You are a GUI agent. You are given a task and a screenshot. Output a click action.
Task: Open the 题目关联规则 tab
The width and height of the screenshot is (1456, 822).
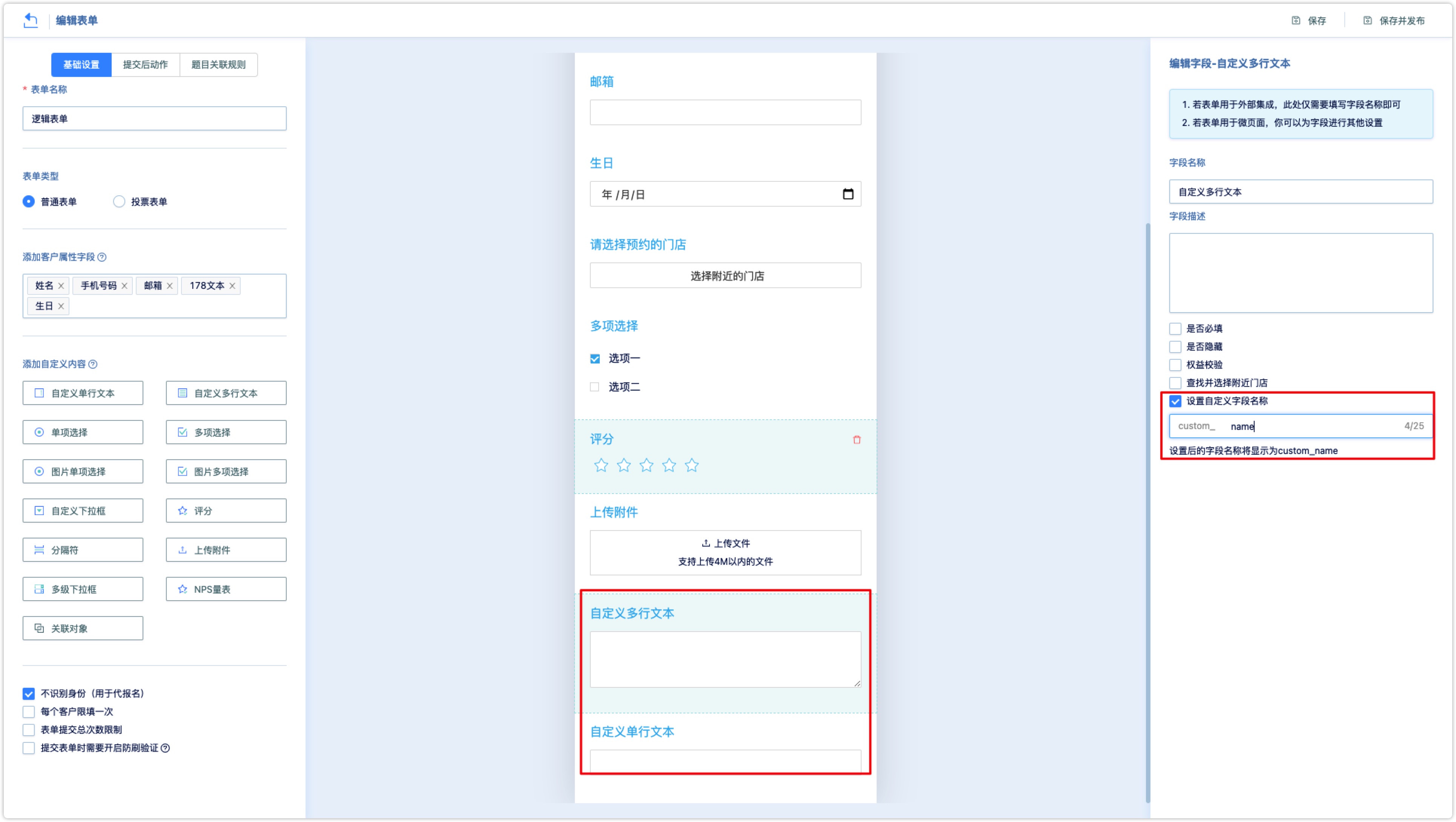point(218,64)
